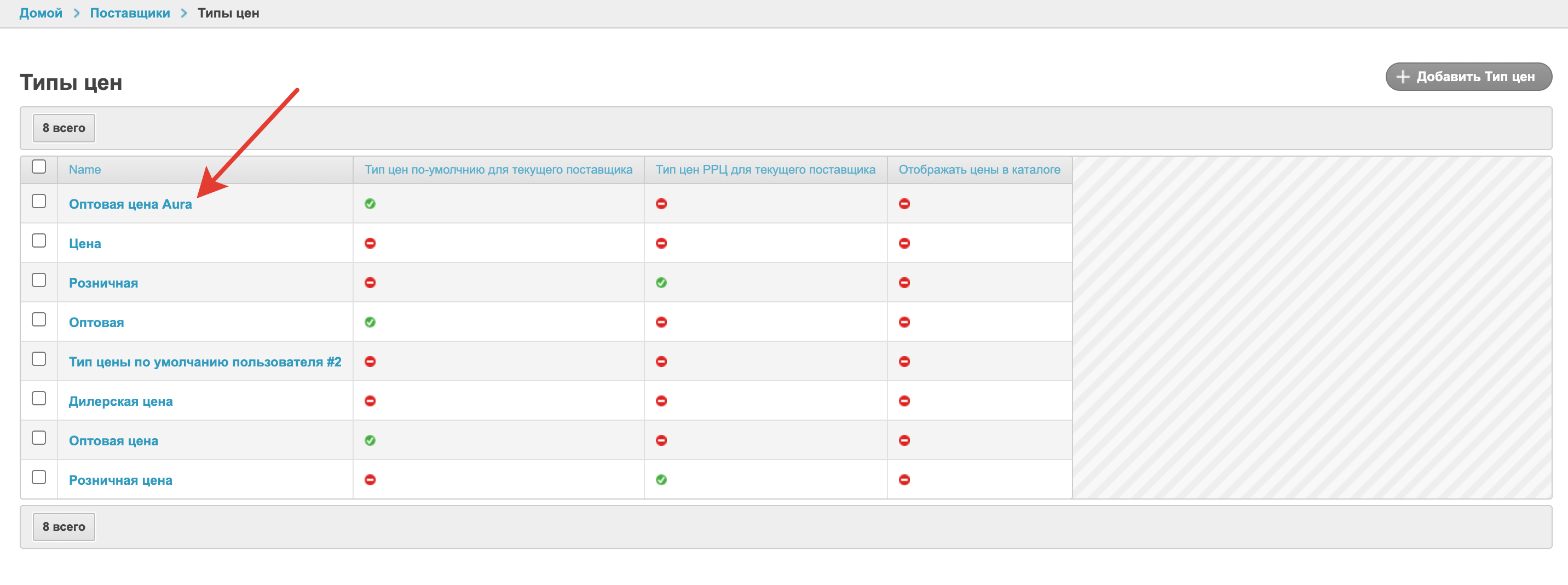Sort by Отображать цены в каталоге header

click(979, 170)
